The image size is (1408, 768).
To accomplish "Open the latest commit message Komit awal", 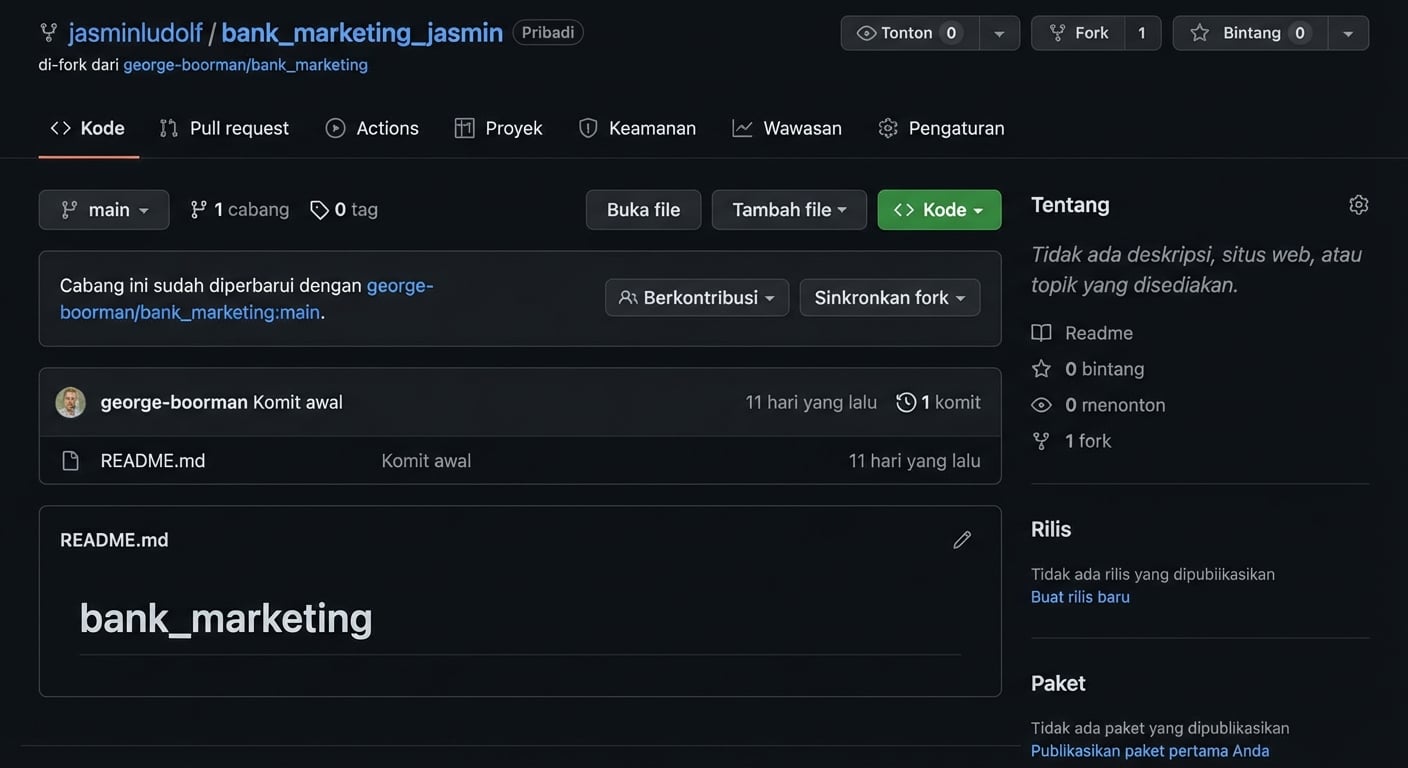I will 298,402.
